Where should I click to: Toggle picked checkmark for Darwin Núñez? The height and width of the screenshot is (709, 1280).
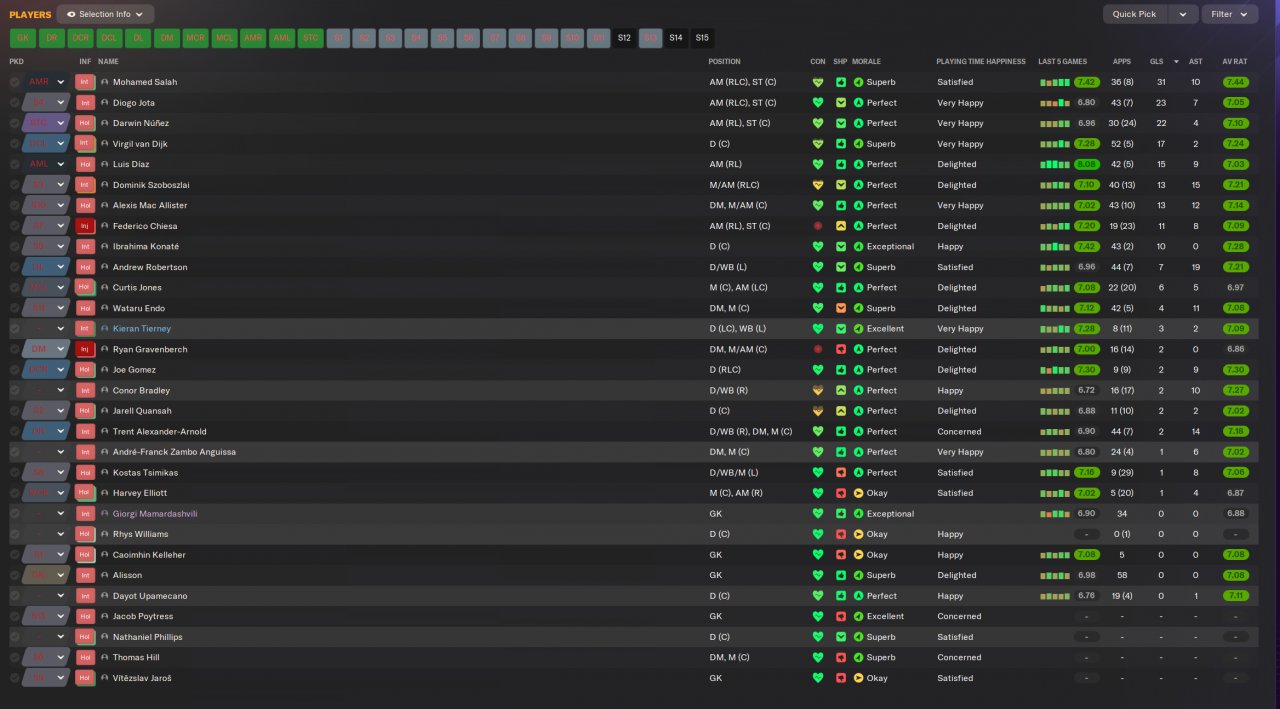(15, 123)
